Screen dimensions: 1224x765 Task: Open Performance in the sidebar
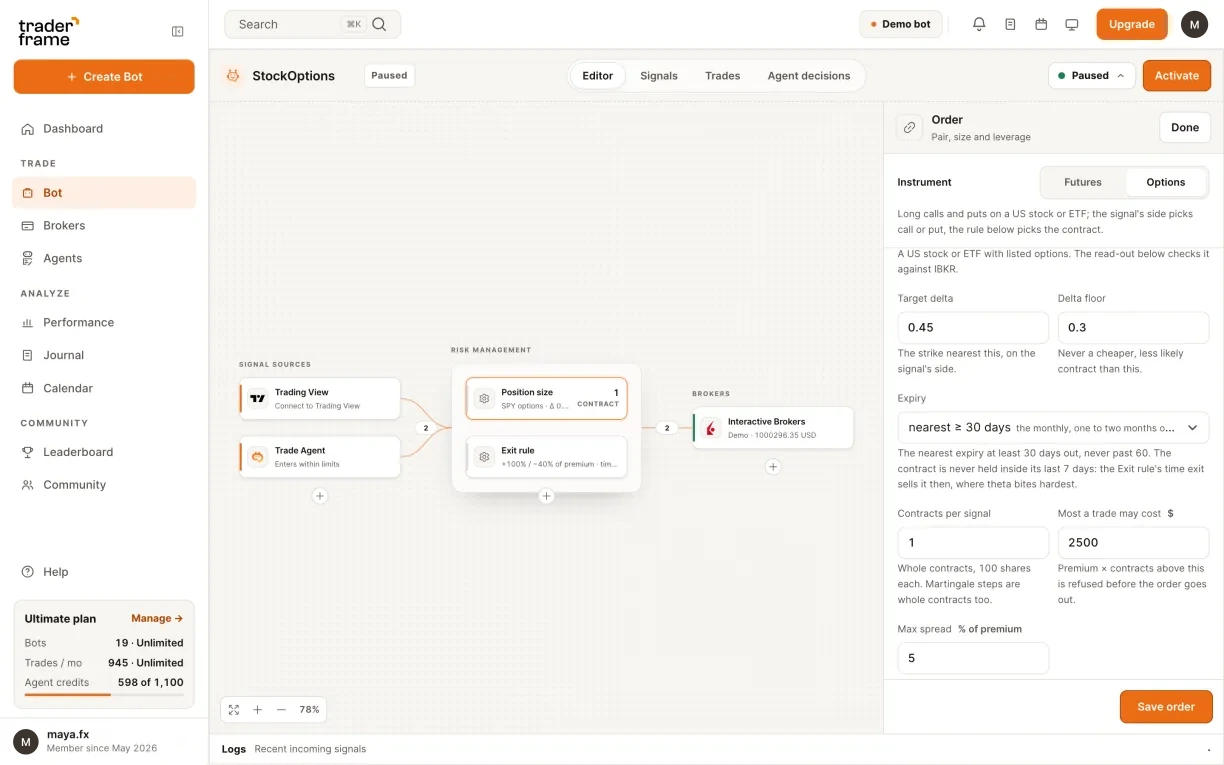pos(104,322)
